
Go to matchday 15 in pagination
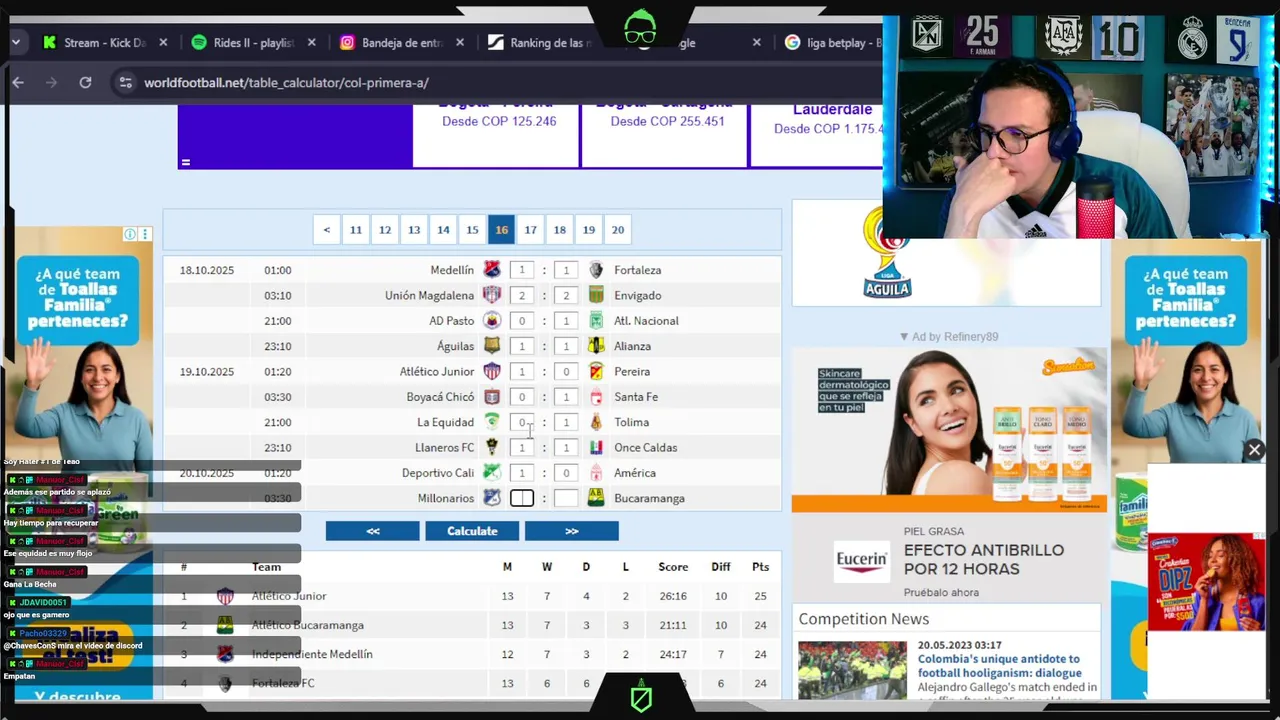472,230
